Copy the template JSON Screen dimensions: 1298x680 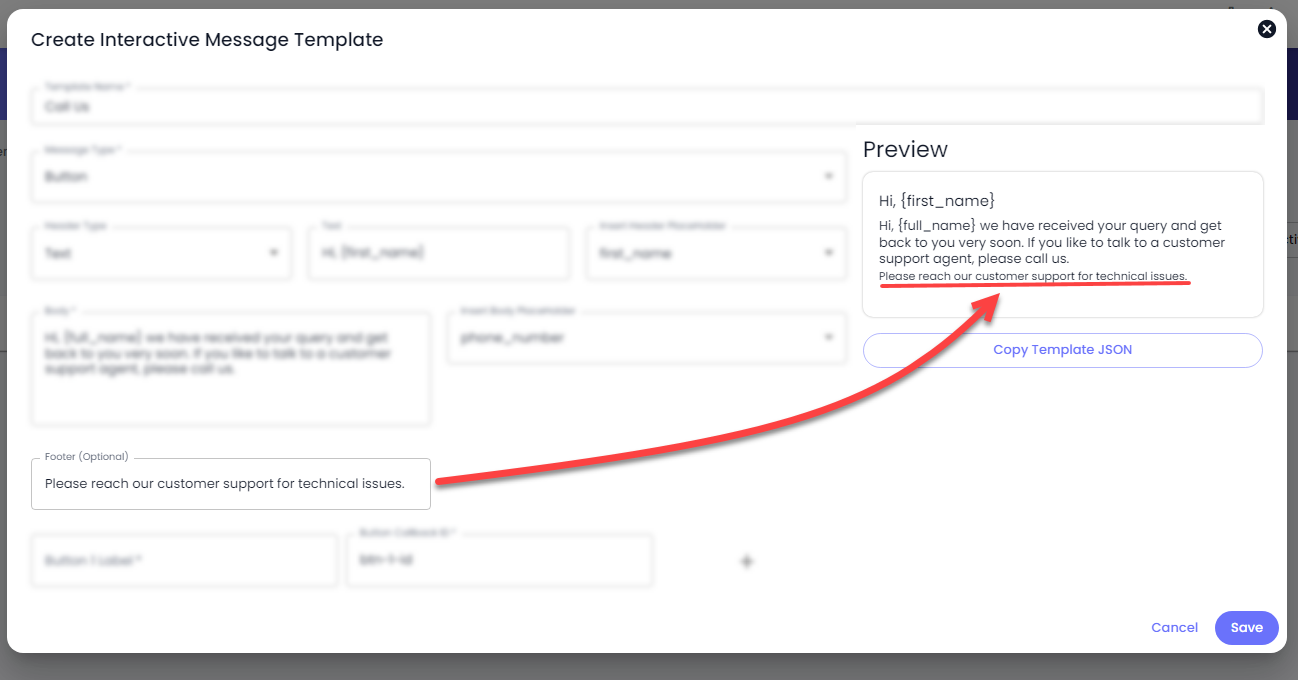[1062, 350]
